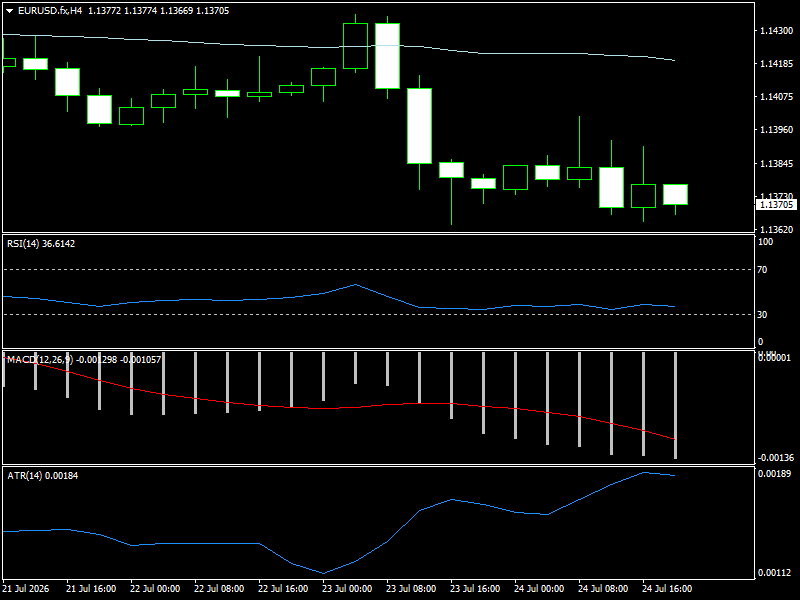Click the 23 Jul 00:00 time label
Image resolution: width=800 pixels, height=600 pixels.
(347, 589)
